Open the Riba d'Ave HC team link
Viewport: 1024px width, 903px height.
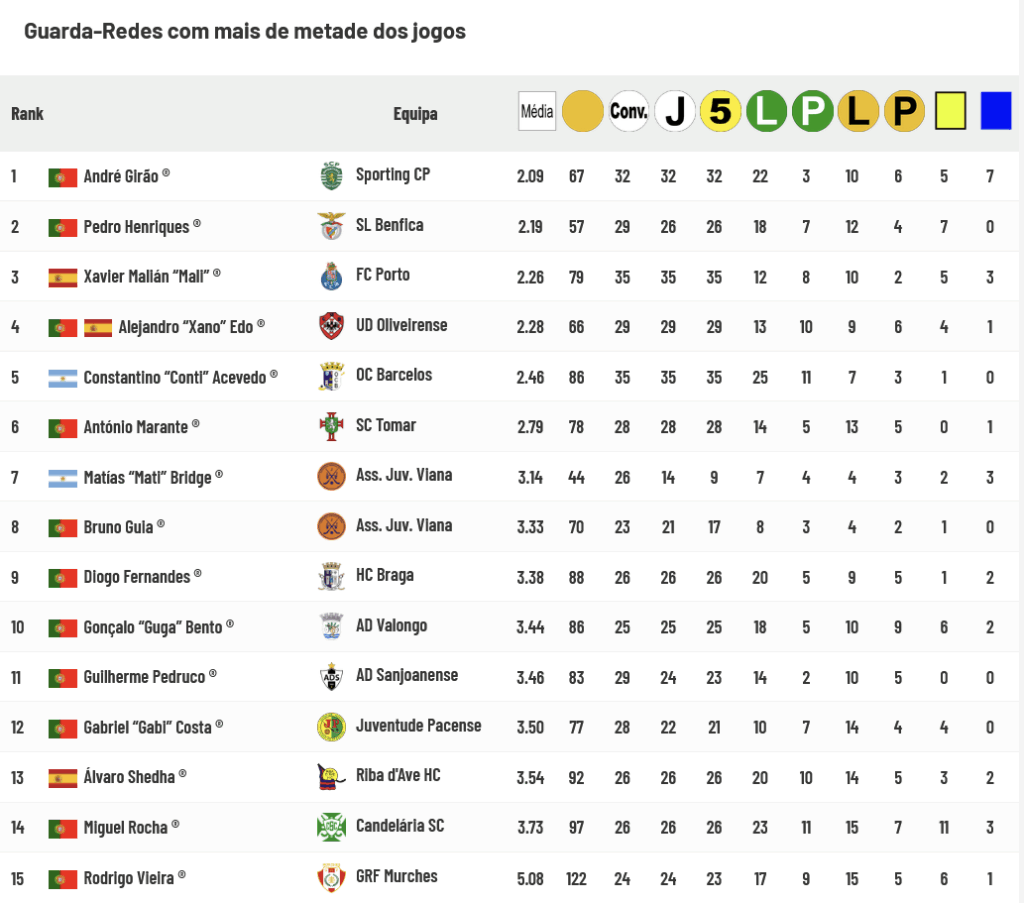tap(398, 776)
